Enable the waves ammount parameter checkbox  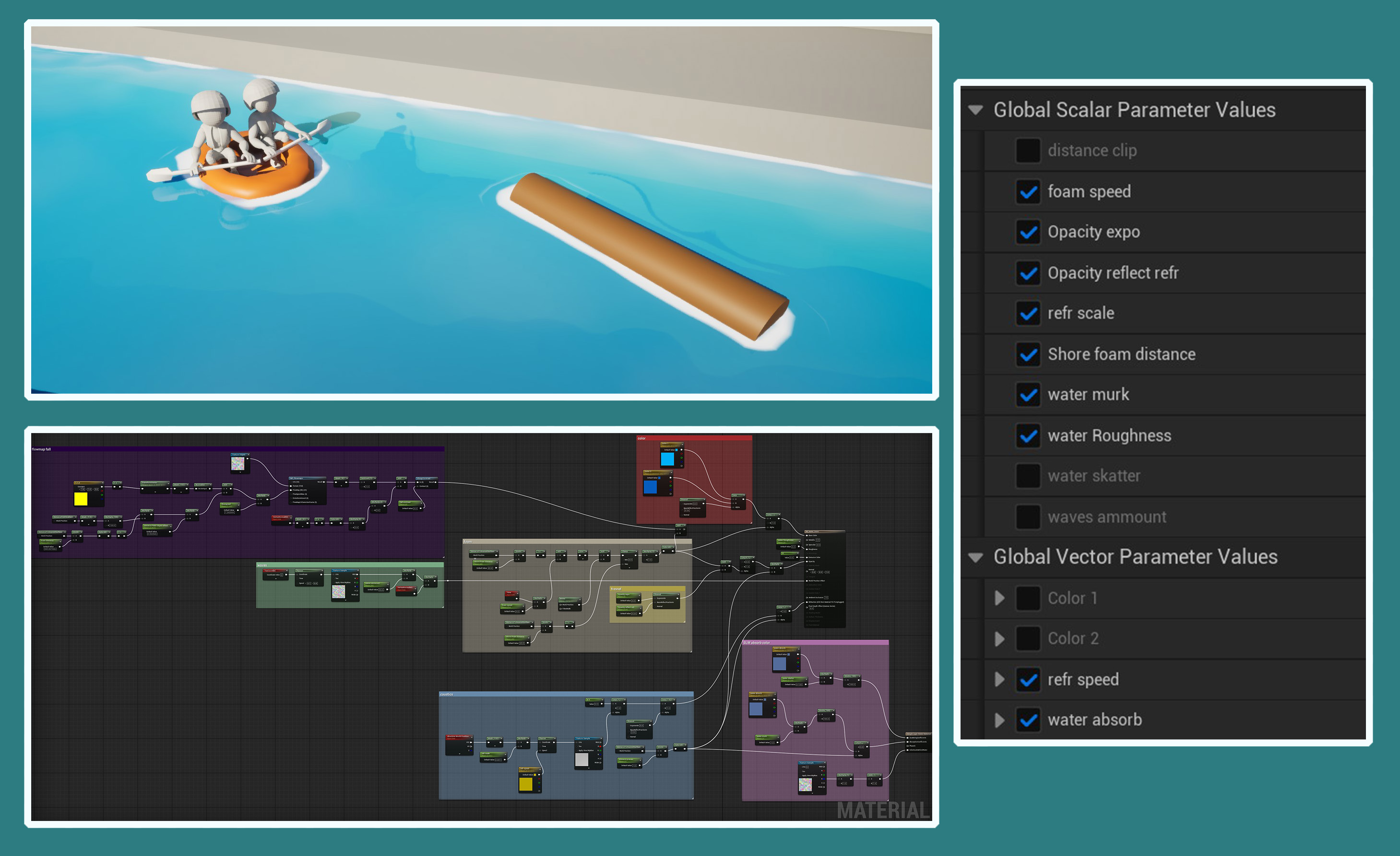(x=1028, y=517)
